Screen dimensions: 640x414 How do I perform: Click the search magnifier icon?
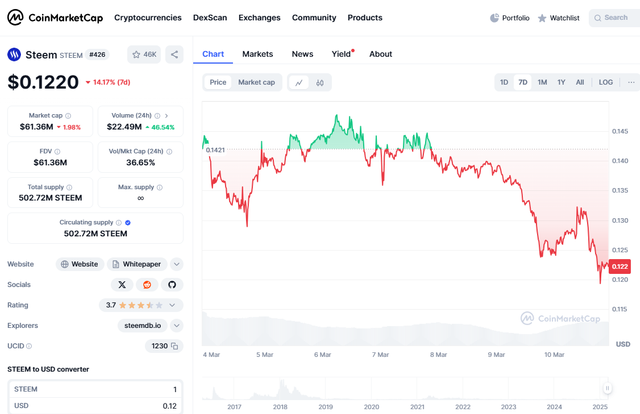pyautogui.click(x=598, y=18)
